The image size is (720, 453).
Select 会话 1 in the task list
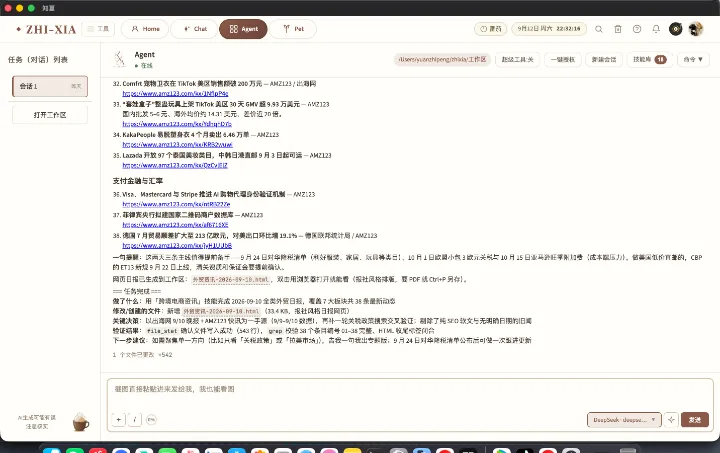50,86
